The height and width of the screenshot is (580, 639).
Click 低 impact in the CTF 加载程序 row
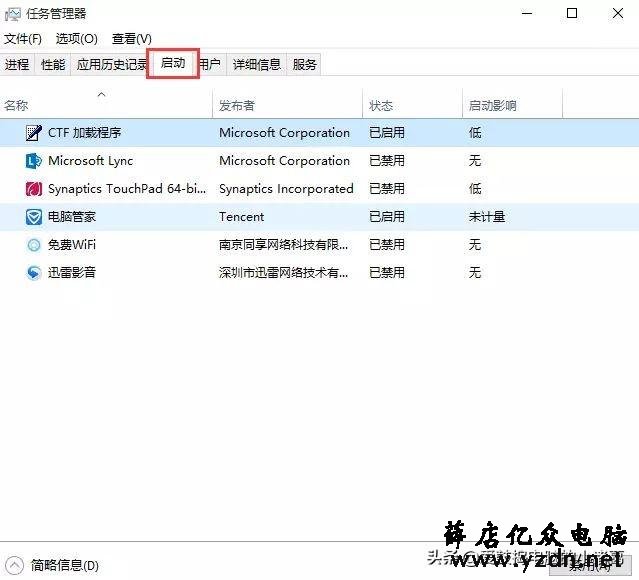click(x=475, y=133)
